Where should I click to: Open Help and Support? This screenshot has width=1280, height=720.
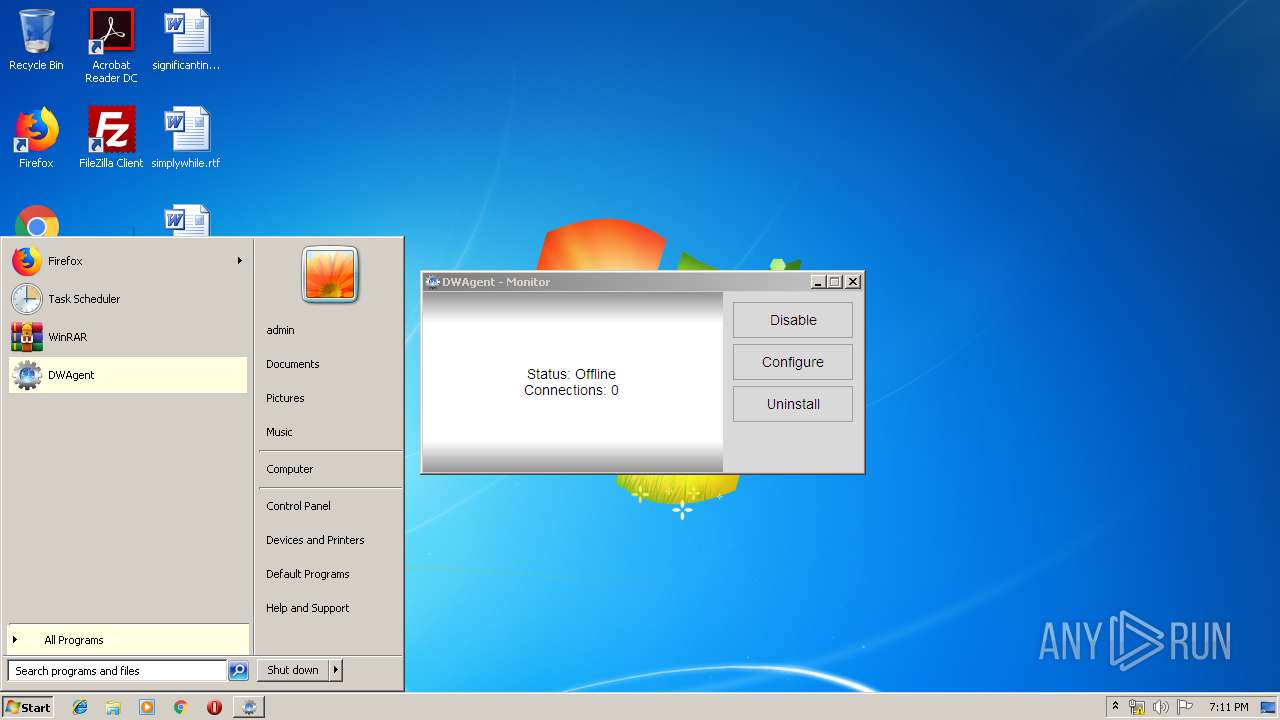(308, 608)
